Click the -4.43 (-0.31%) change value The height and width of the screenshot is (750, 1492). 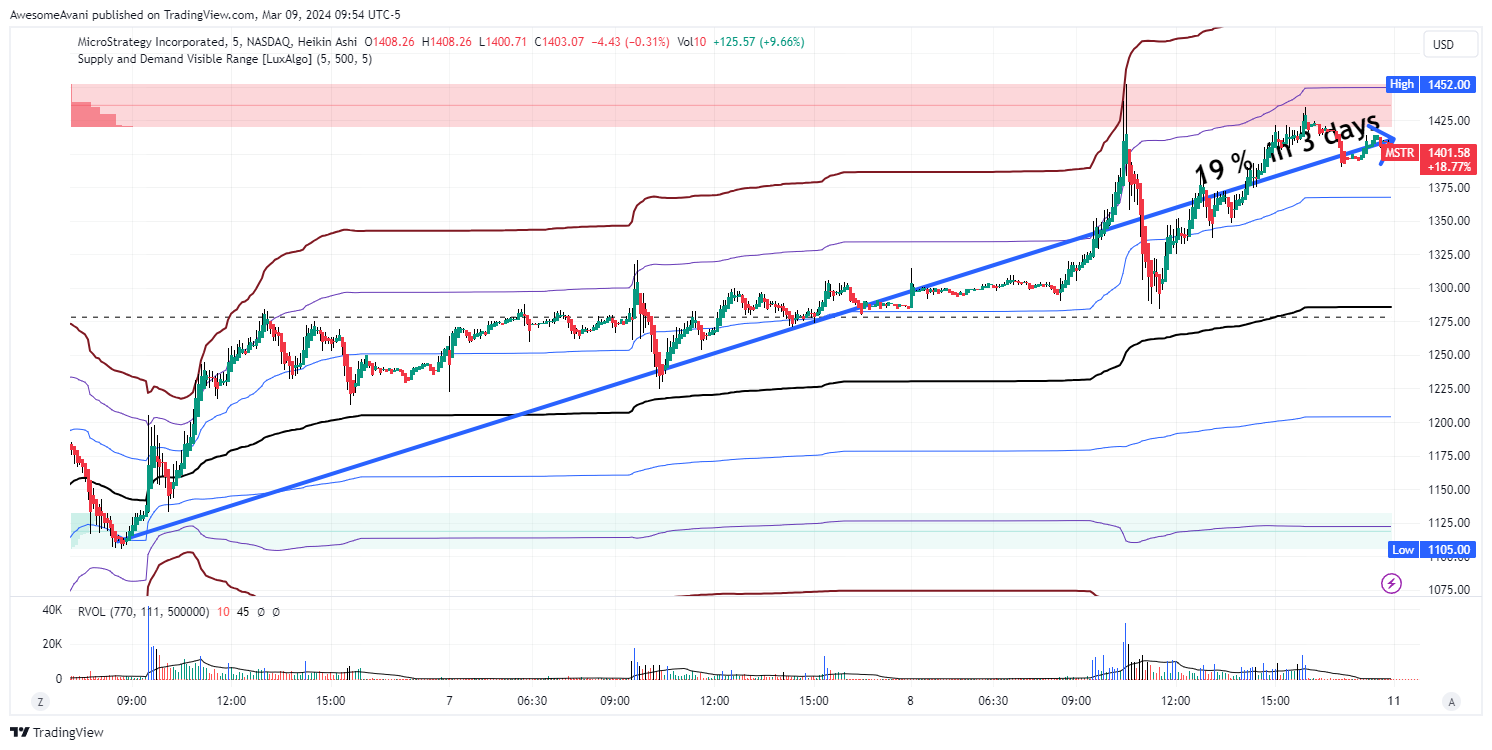click(x=631, y=42)
